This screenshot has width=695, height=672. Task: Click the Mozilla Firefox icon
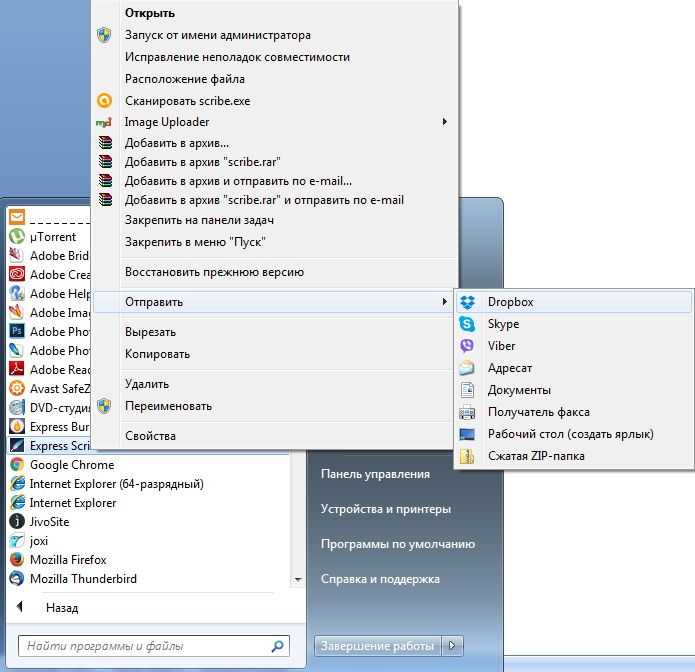pos(17,559)
